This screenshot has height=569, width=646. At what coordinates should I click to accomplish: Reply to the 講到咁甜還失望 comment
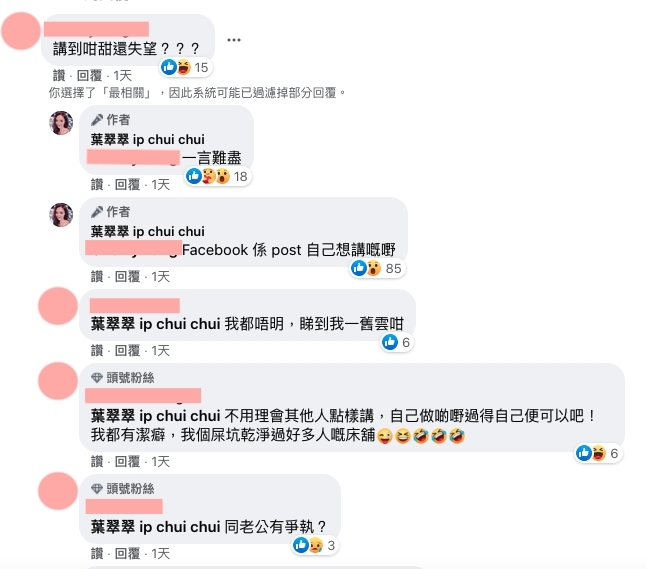(x=89, y=75)
